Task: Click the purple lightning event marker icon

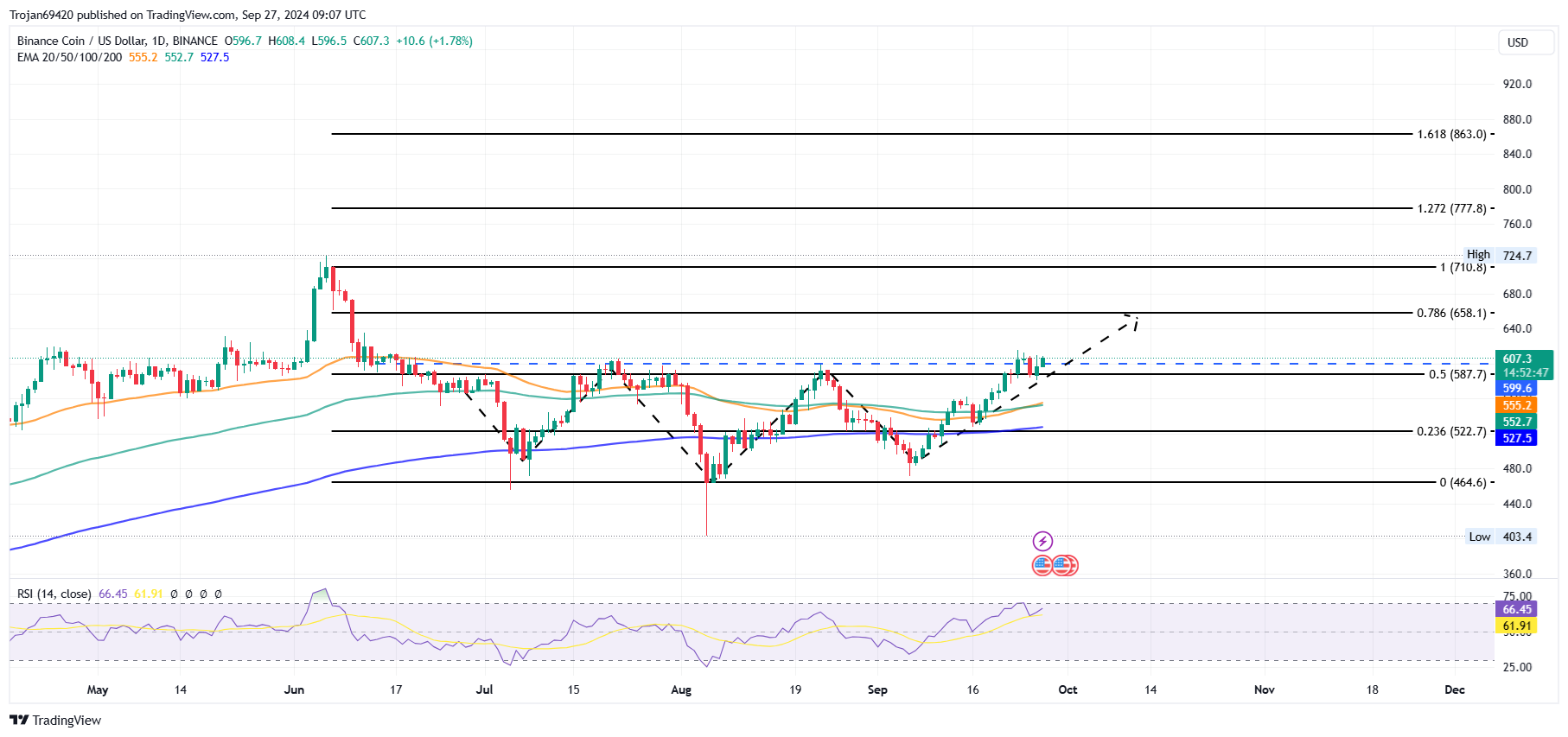Action: pos(1042,542)
